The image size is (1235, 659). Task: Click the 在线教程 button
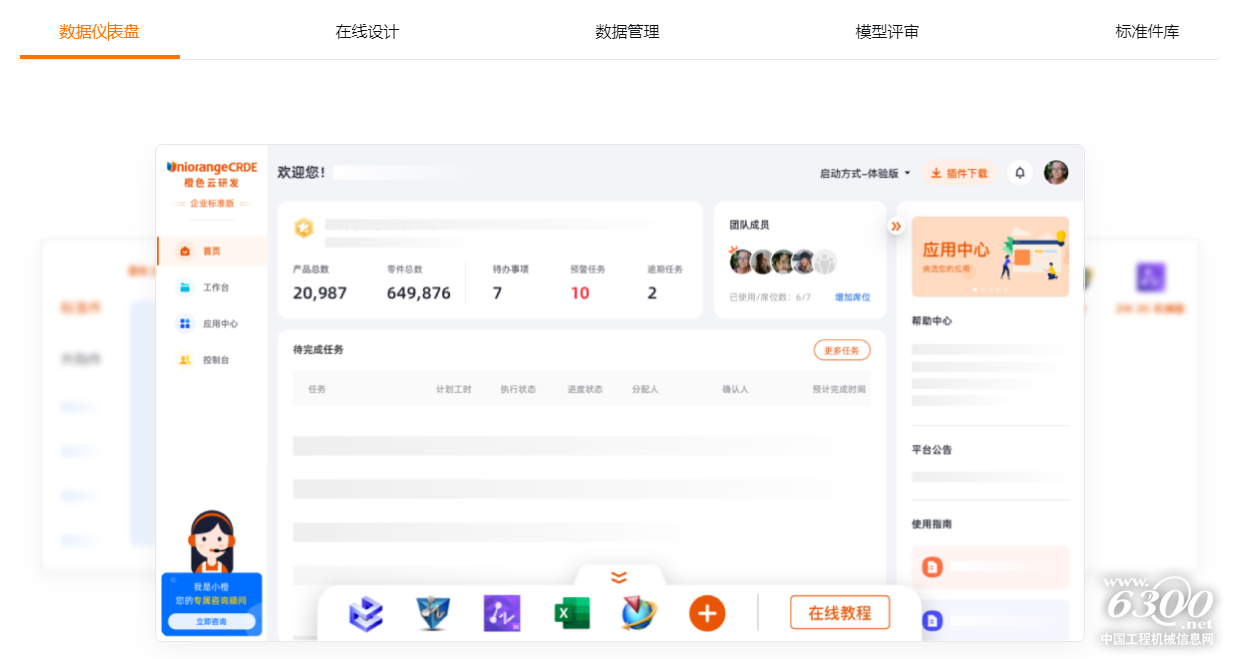(839, 613)
